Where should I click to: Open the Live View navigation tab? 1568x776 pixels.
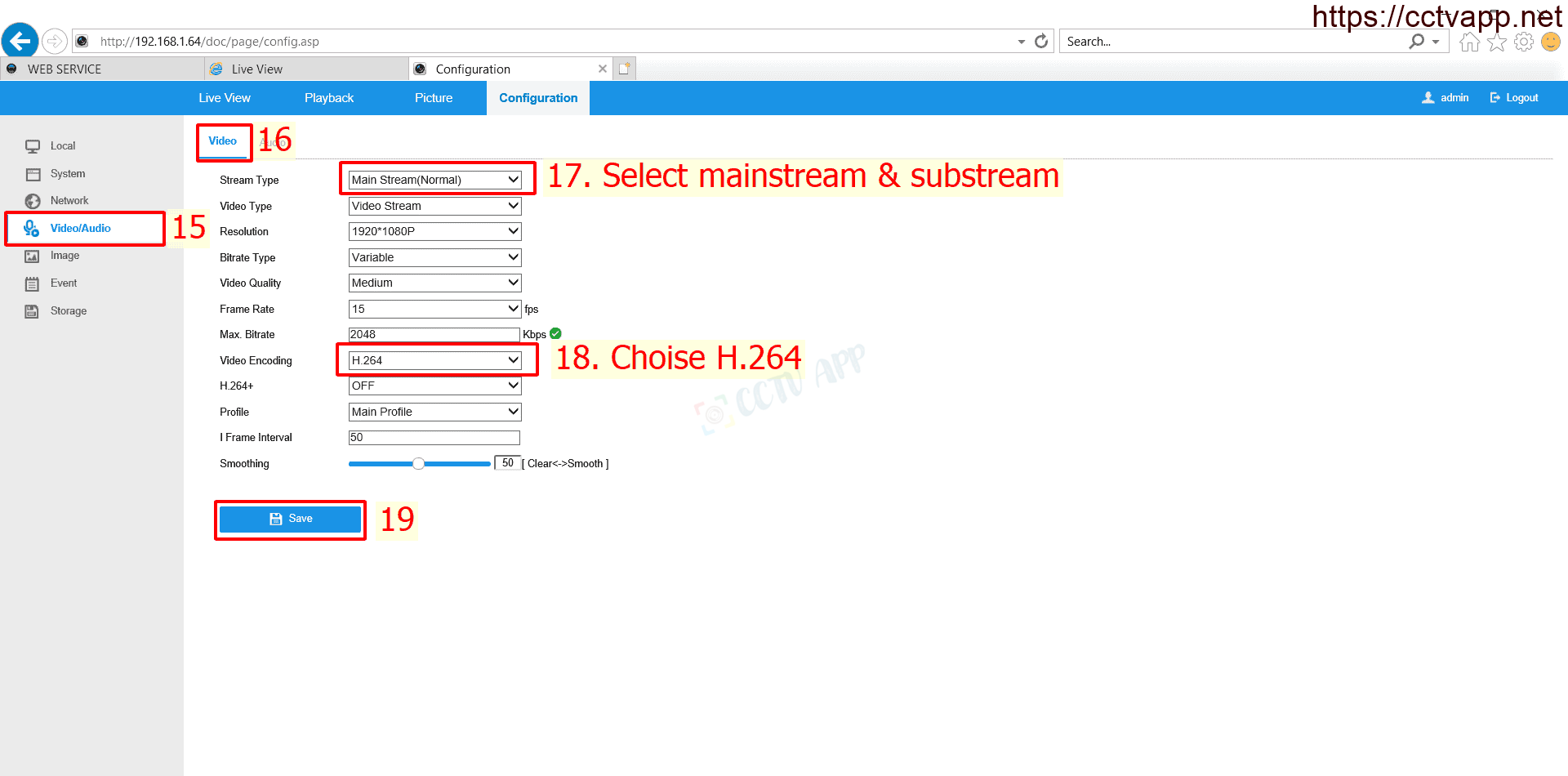225,98
